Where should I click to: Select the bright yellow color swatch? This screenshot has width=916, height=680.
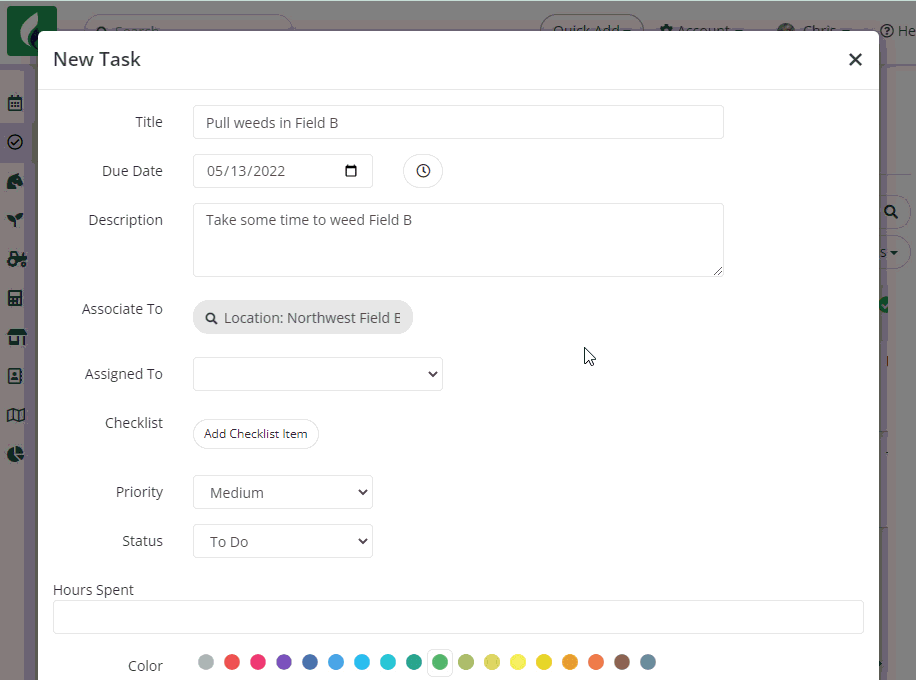[x=518, y=662]
